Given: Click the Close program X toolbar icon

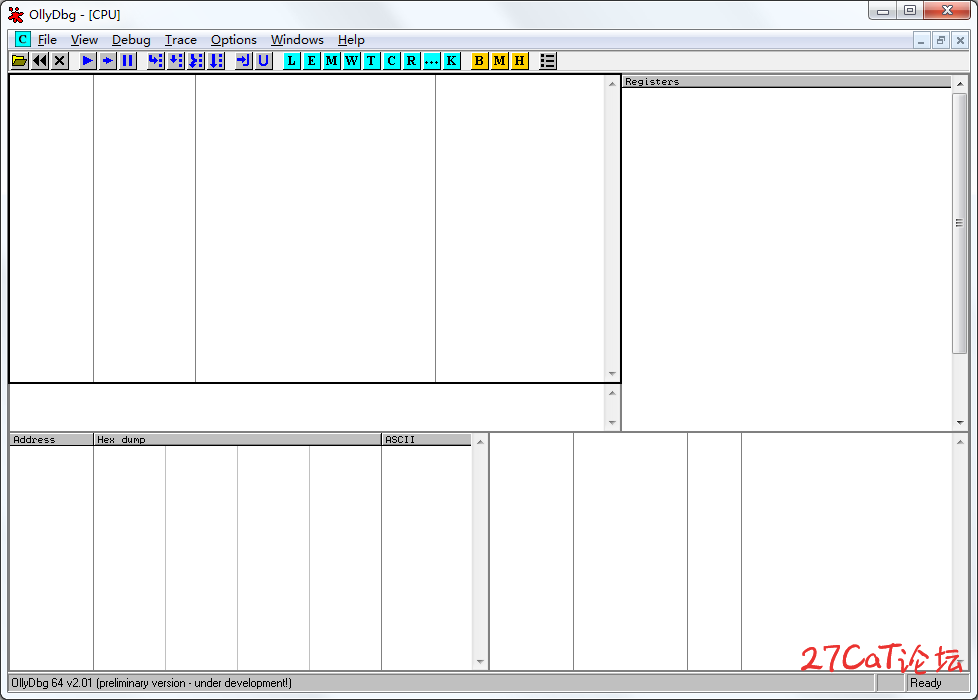Looking at the screenshot, I should (60, 61).
